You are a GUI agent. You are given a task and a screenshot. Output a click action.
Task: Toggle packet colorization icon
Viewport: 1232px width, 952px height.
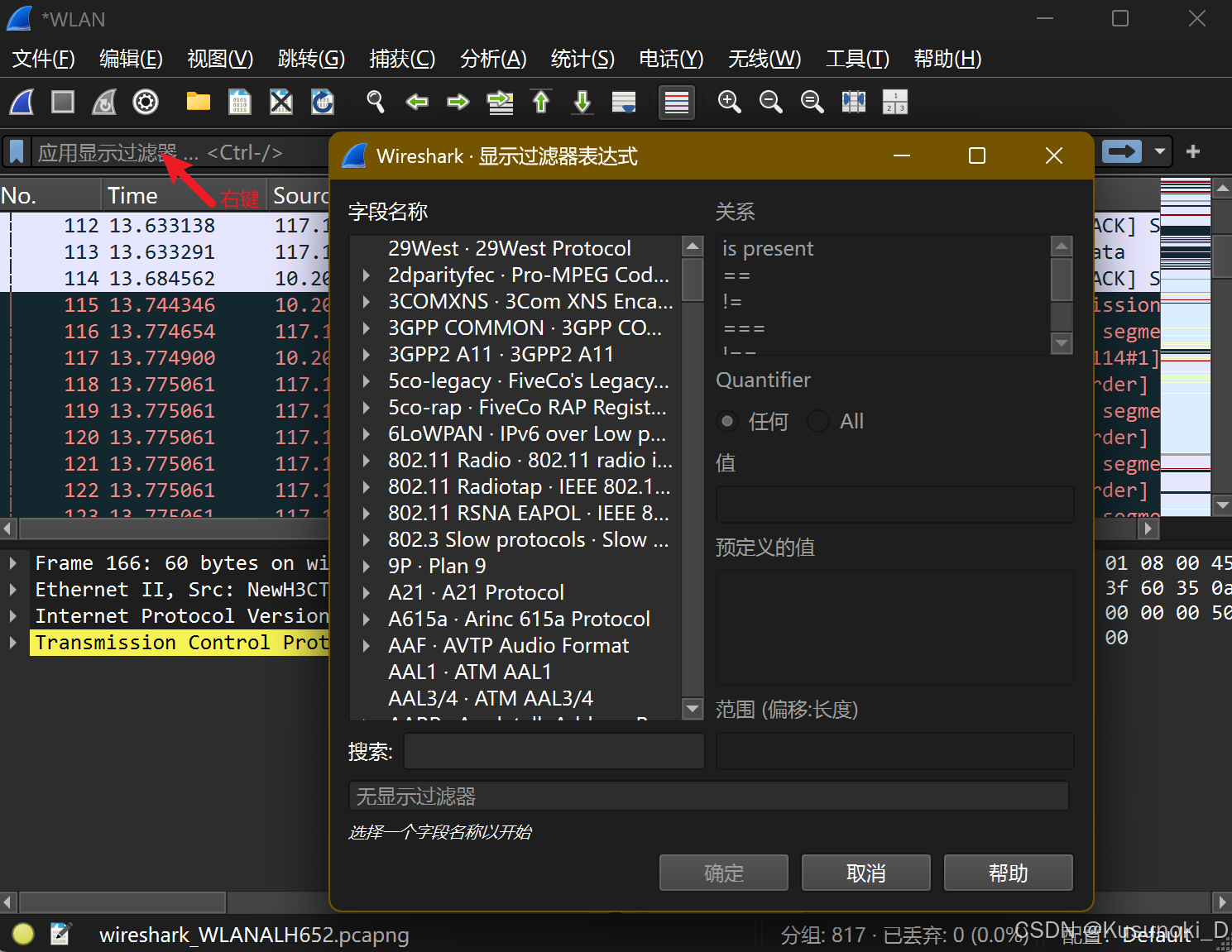[x=677, y=103]
